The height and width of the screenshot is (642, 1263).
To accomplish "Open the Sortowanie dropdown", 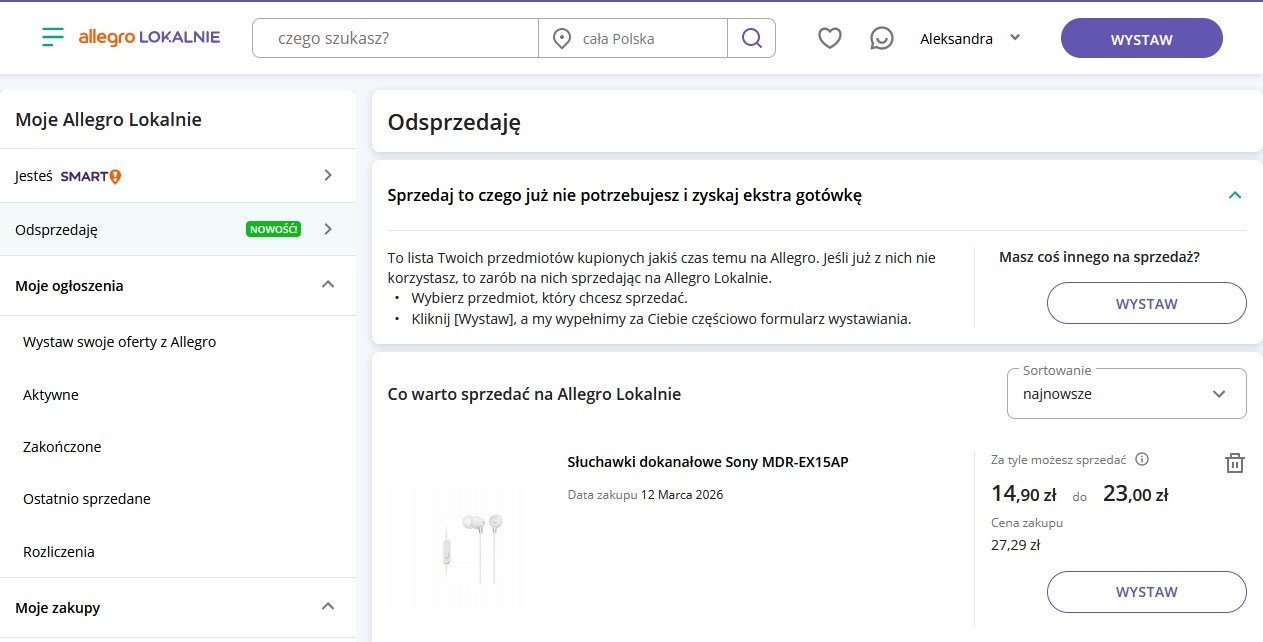I will pos(1126,393).
